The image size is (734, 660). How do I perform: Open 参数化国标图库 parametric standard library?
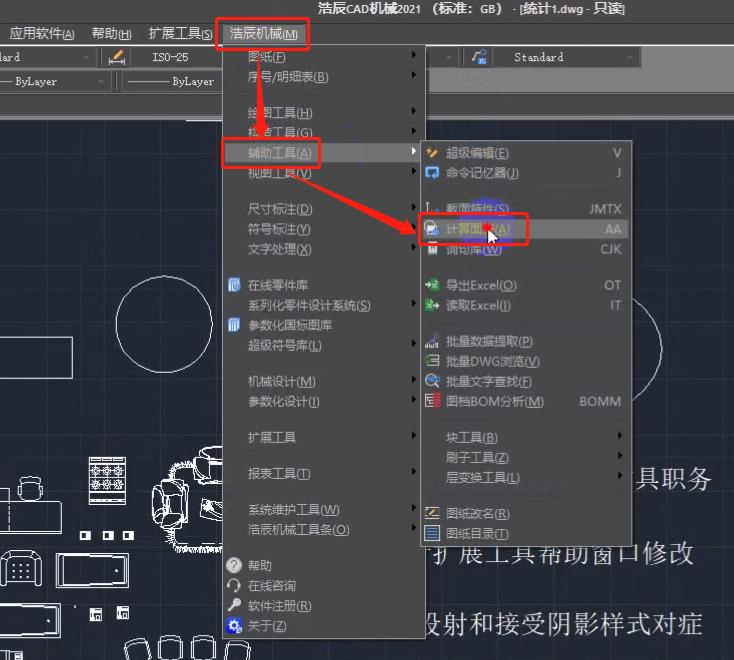pyautogui.click(x=323, y=325)
